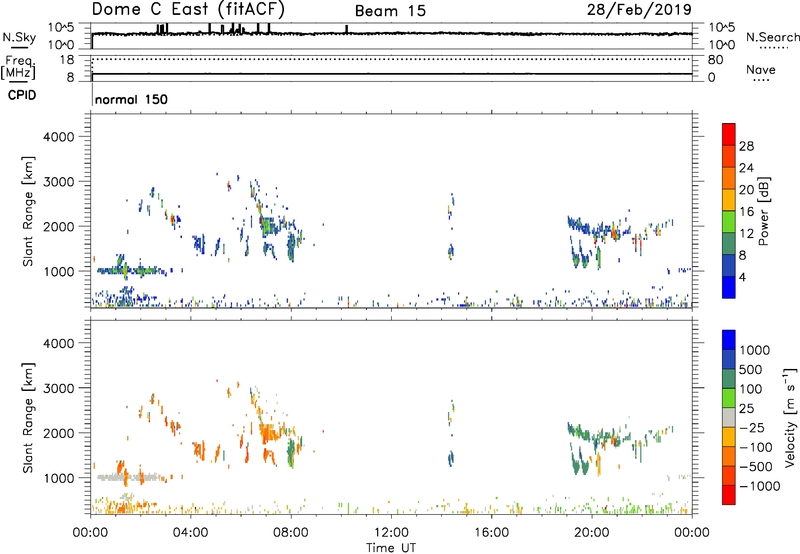Click the 14:20 UT echo near 1400 km in the power panel
800x554 pixels.
451,251
